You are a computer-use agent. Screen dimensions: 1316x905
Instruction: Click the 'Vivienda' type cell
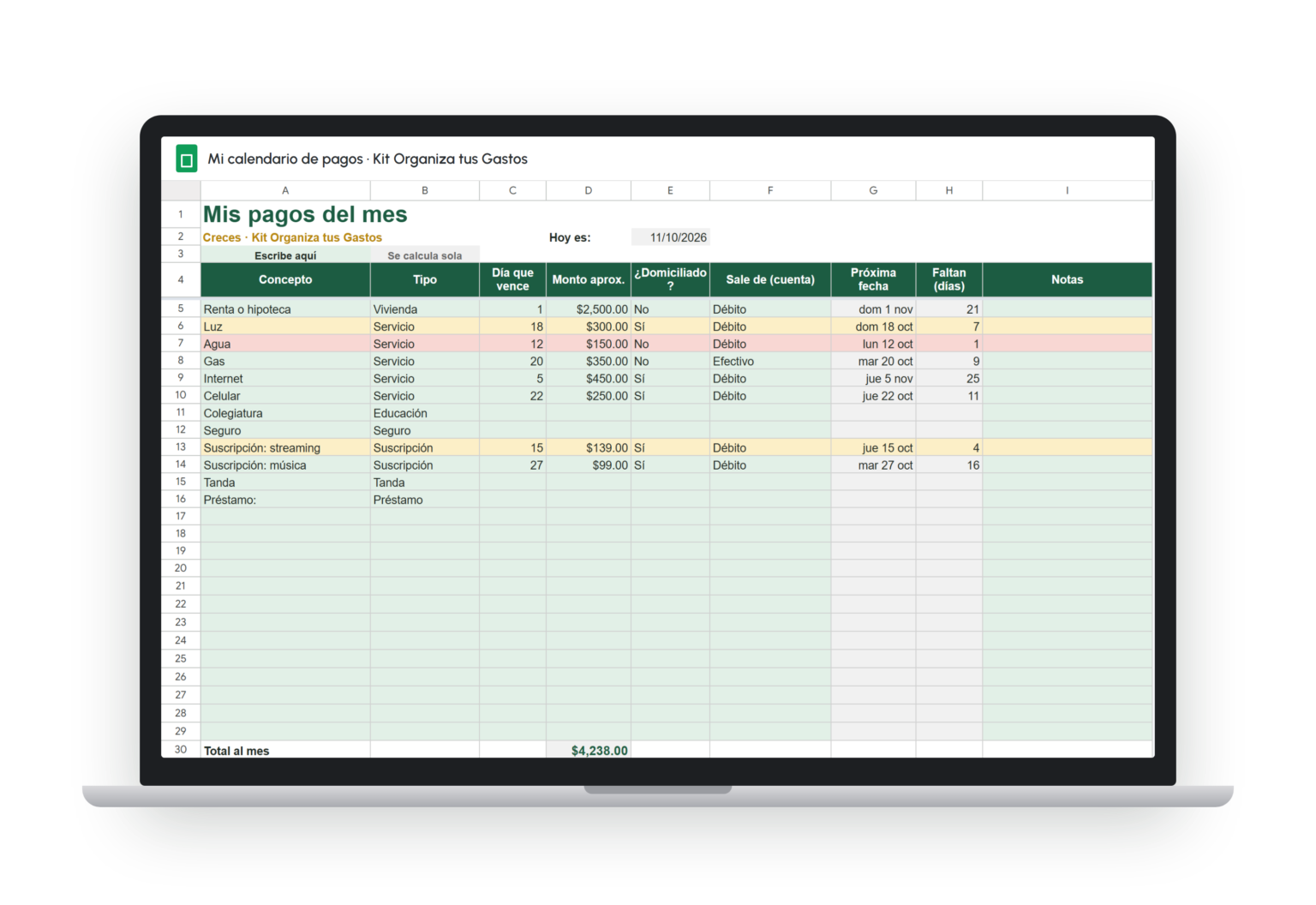[x=425, y=309]
